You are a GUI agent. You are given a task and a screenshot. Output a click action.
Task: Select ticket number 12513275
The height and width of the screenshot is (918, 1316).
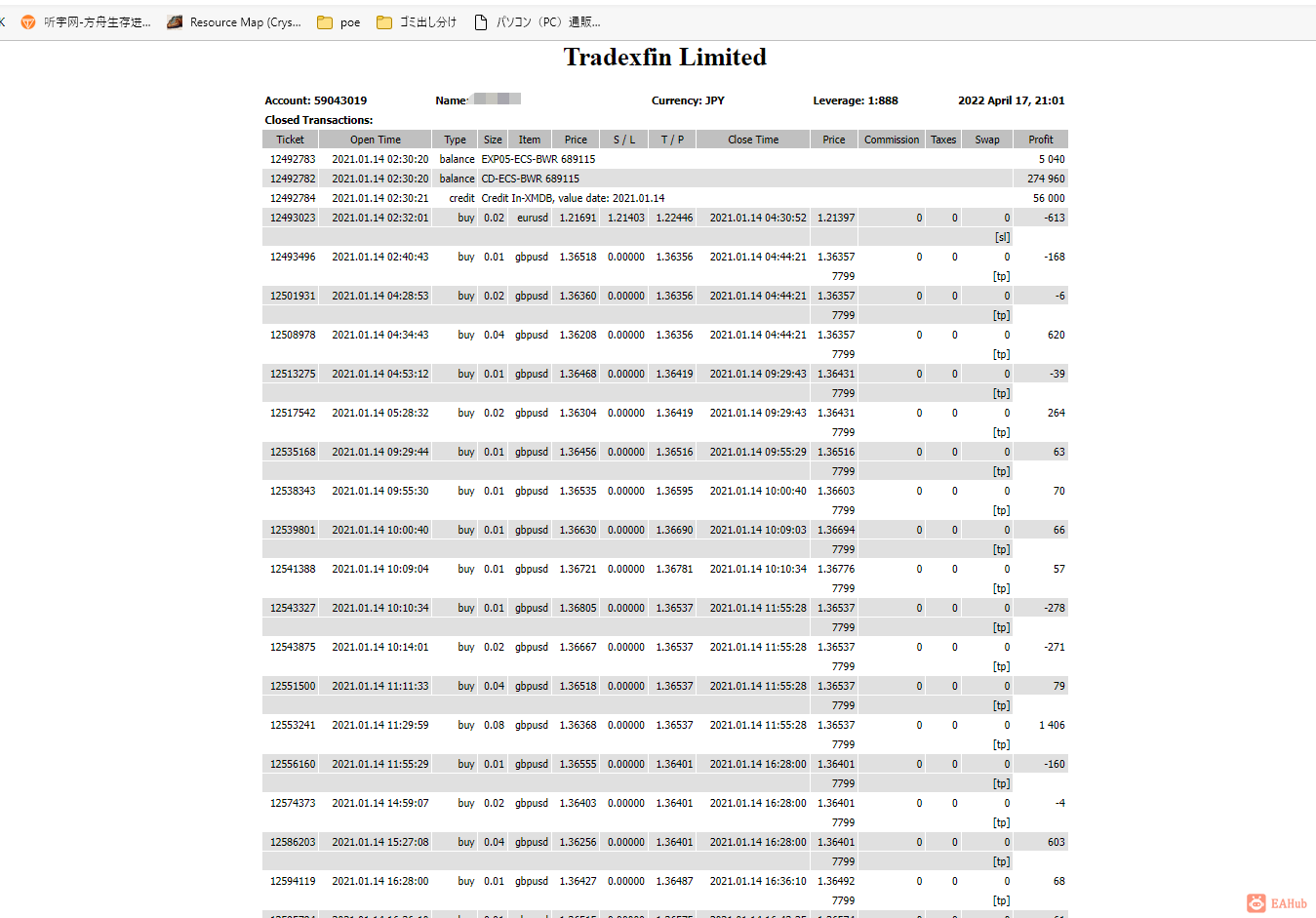tap(293, 374)
